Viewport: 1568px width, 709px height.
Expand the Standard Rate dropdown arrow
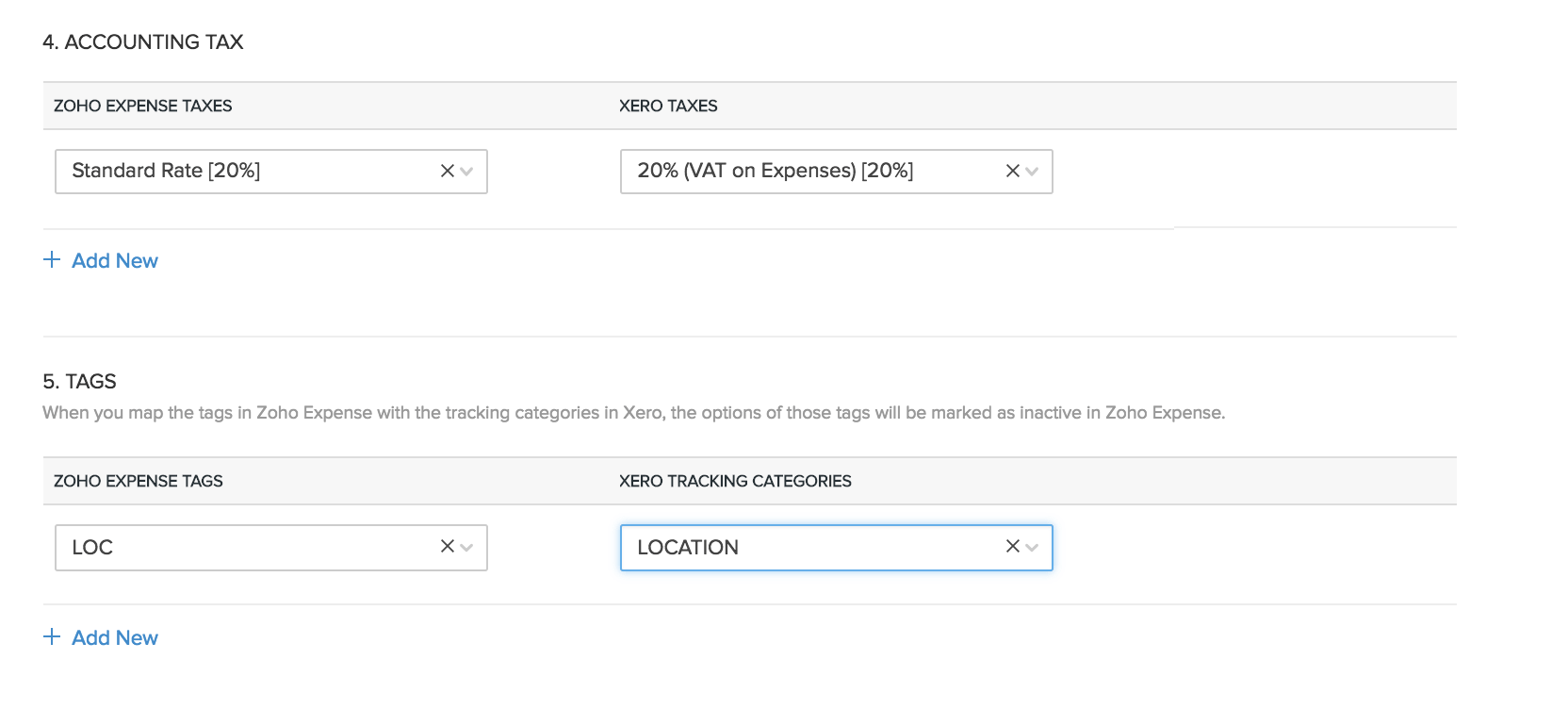(466, 172)
